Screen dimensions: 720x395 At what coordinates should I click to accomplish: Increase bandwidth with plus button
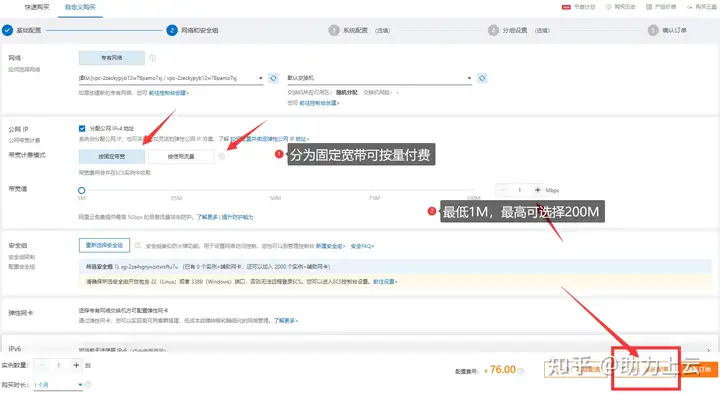pos(537,190)
